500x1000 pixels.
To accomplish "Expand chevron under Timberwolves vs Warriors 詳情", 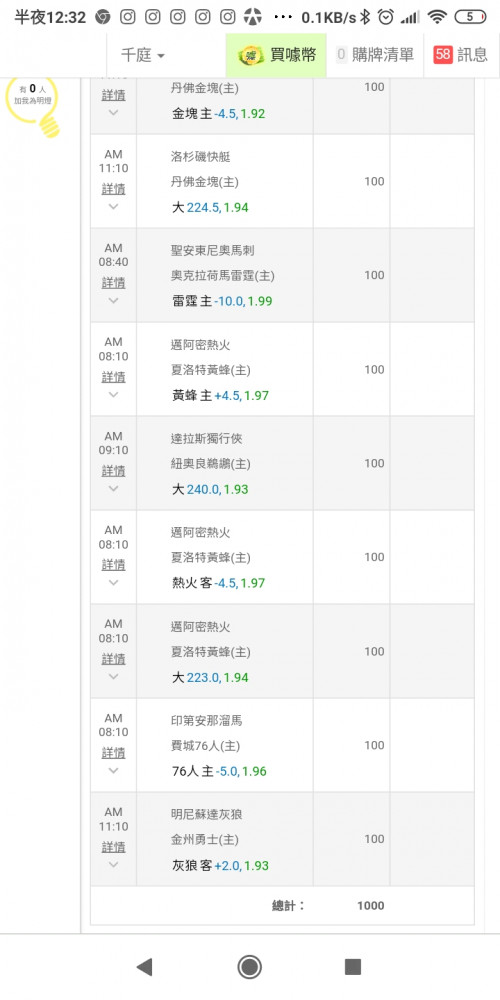I will 114,865.
